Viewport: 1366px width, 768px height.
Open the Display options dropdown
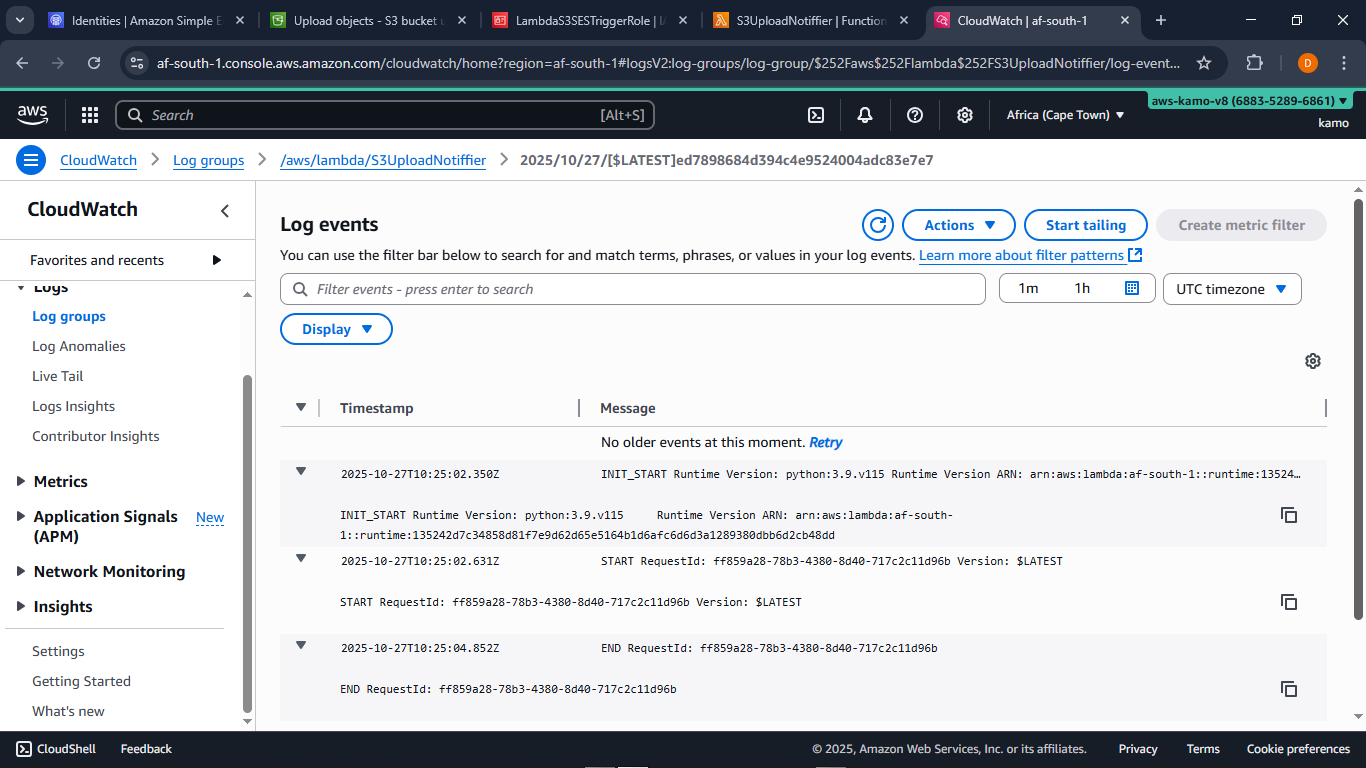pyautogui.click(x=336, y=328)
